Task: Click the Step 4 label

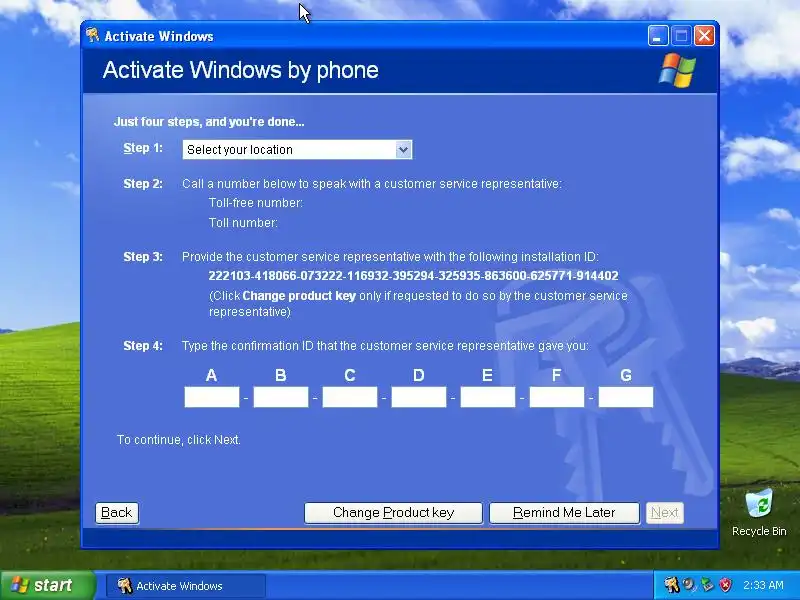Action: [143, 346]
